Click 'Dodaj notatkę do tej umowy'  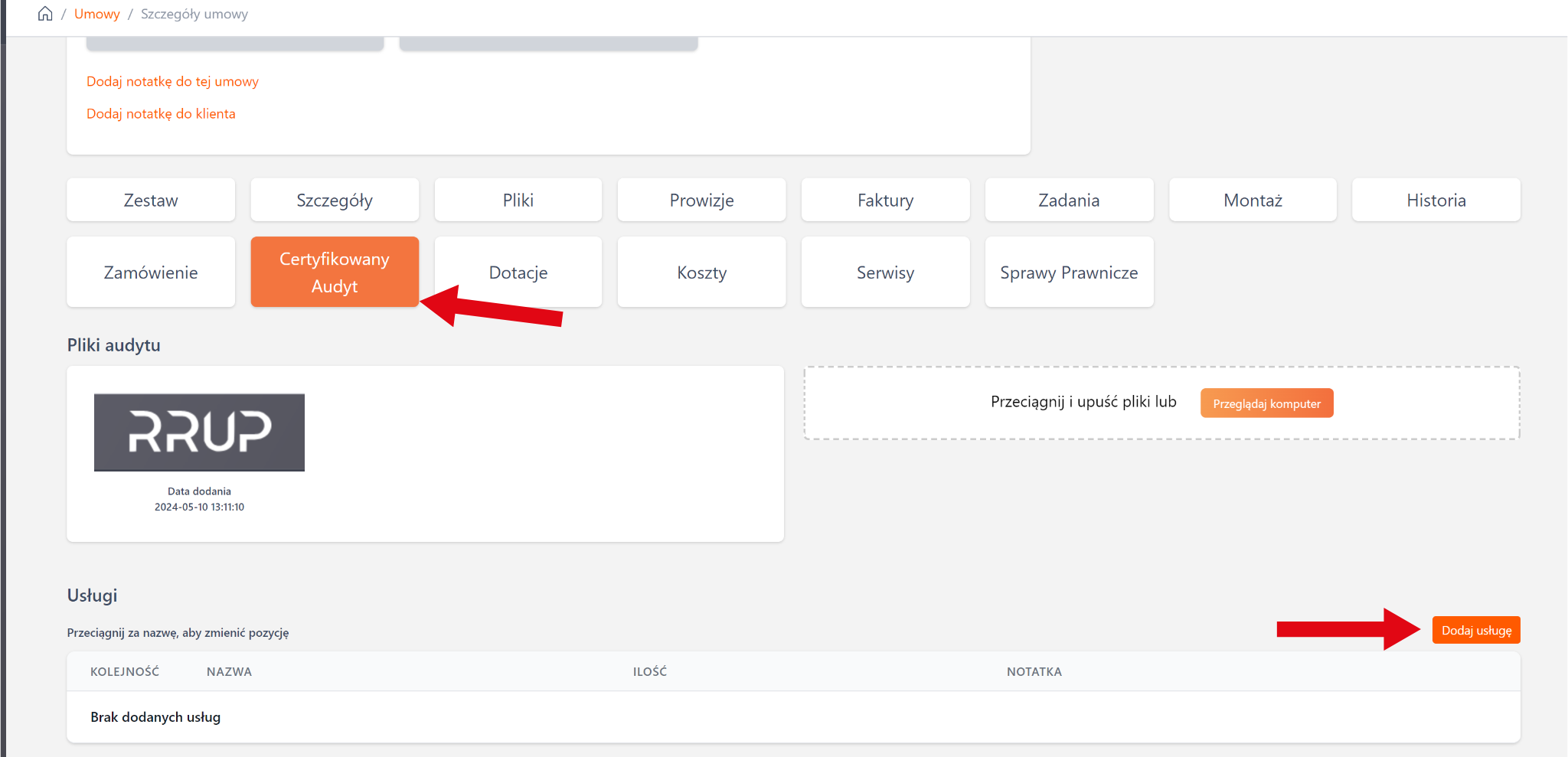(x=172, y=81)
